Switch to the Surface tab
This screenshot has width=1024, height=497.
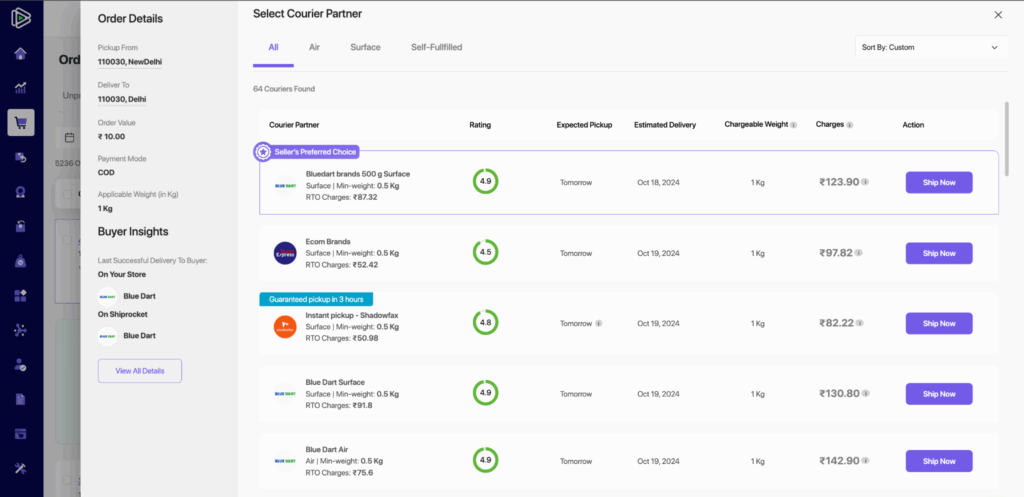[365, 47]
